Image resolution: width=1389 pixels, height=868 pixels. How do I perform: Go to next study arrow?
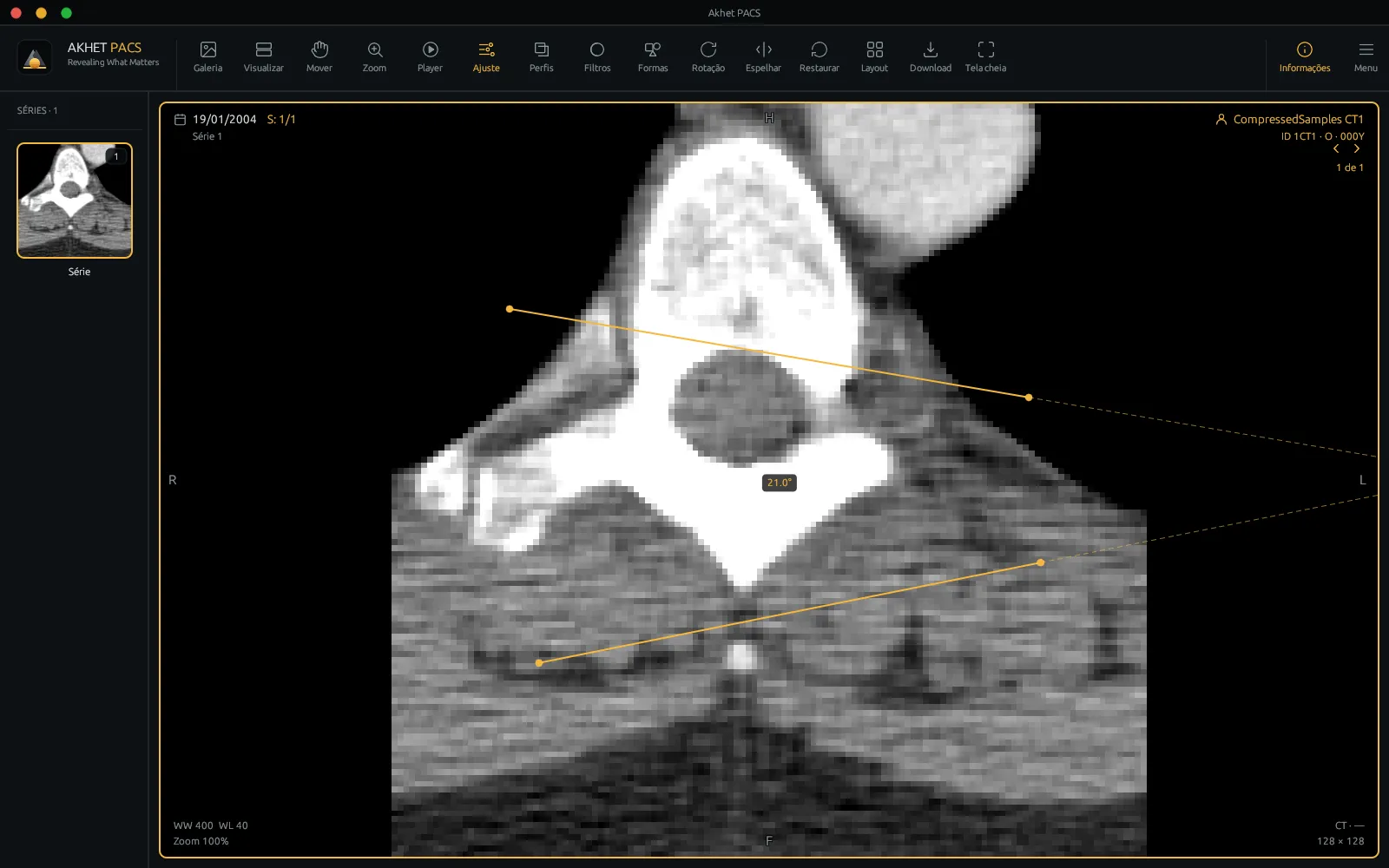[x=1356, y=149]
